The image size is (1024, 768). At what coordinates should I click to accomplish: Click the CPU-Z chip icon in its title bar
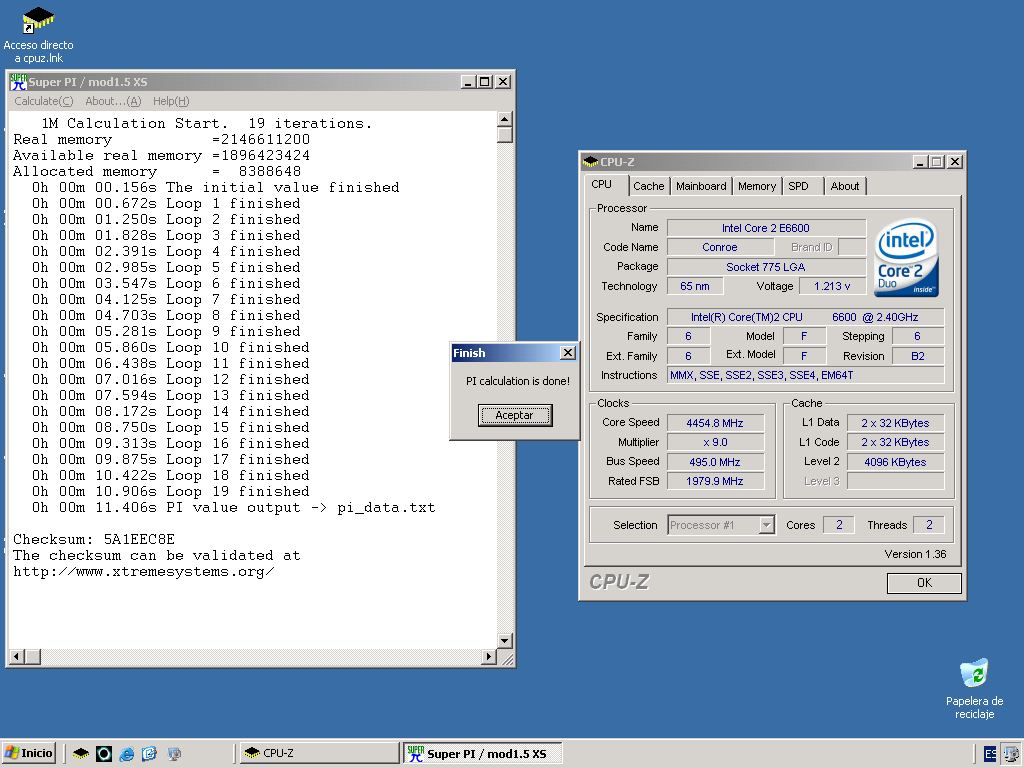[590, 161]
